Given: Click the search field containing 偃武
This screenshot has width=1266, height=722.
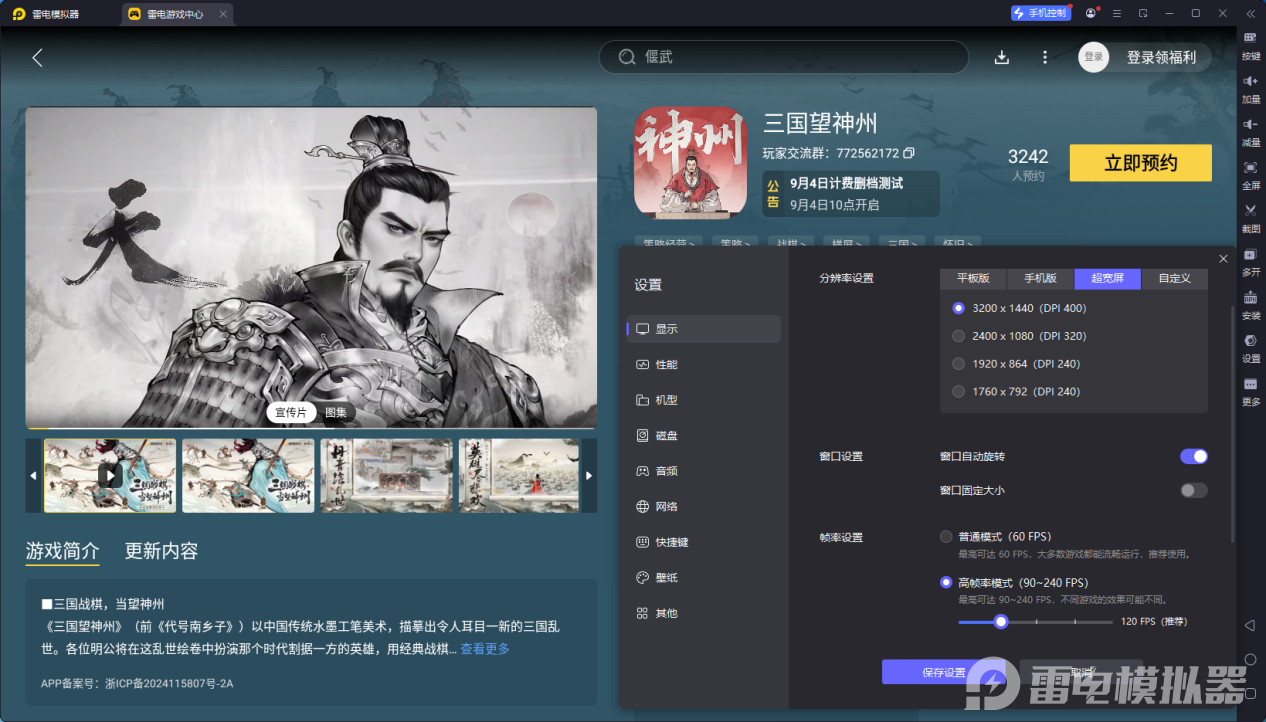Looking at the screenshot, I should (x=783, y=57).
